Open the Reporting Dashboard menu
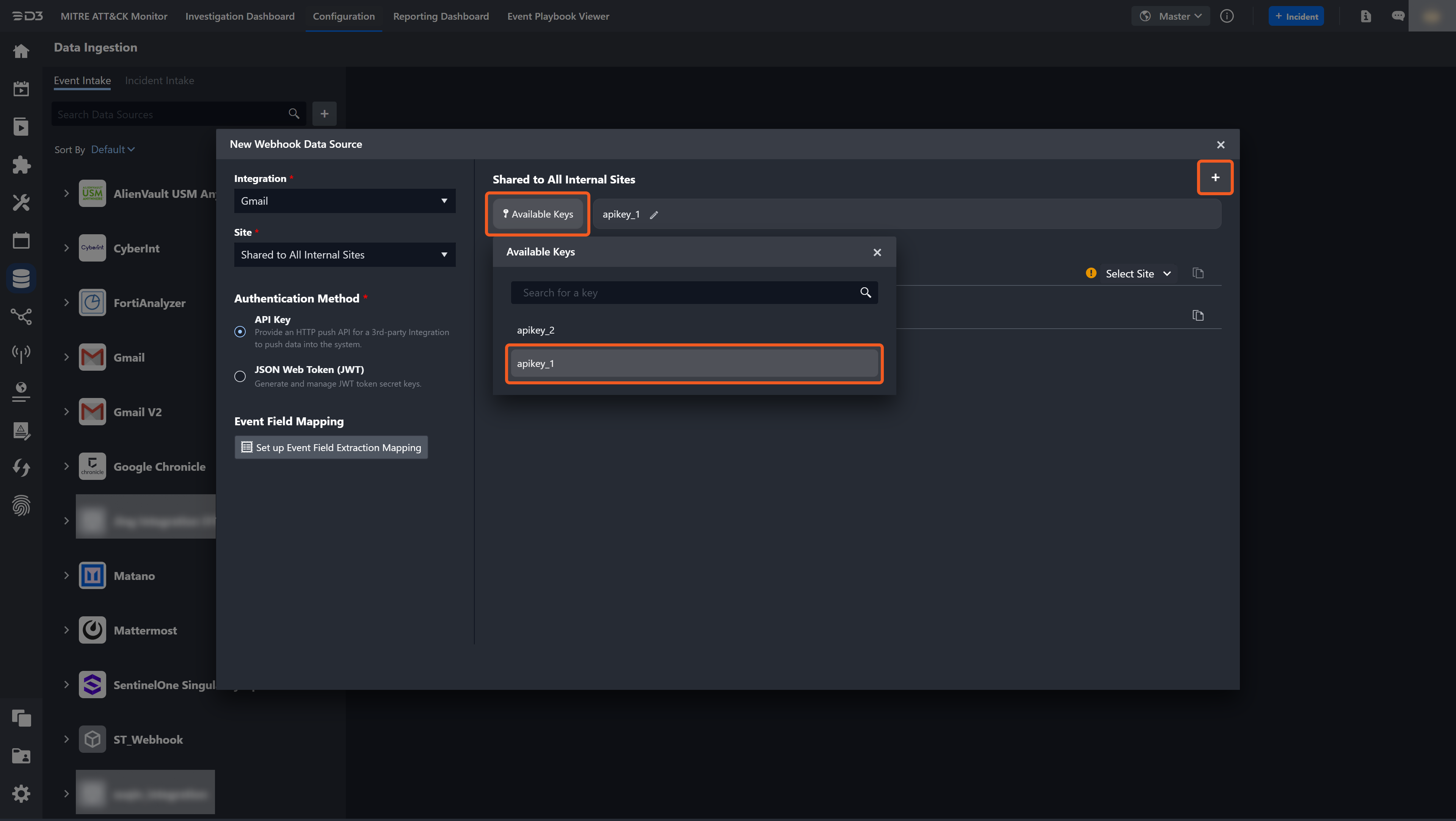1456x821 pixels. click(441, 16)
